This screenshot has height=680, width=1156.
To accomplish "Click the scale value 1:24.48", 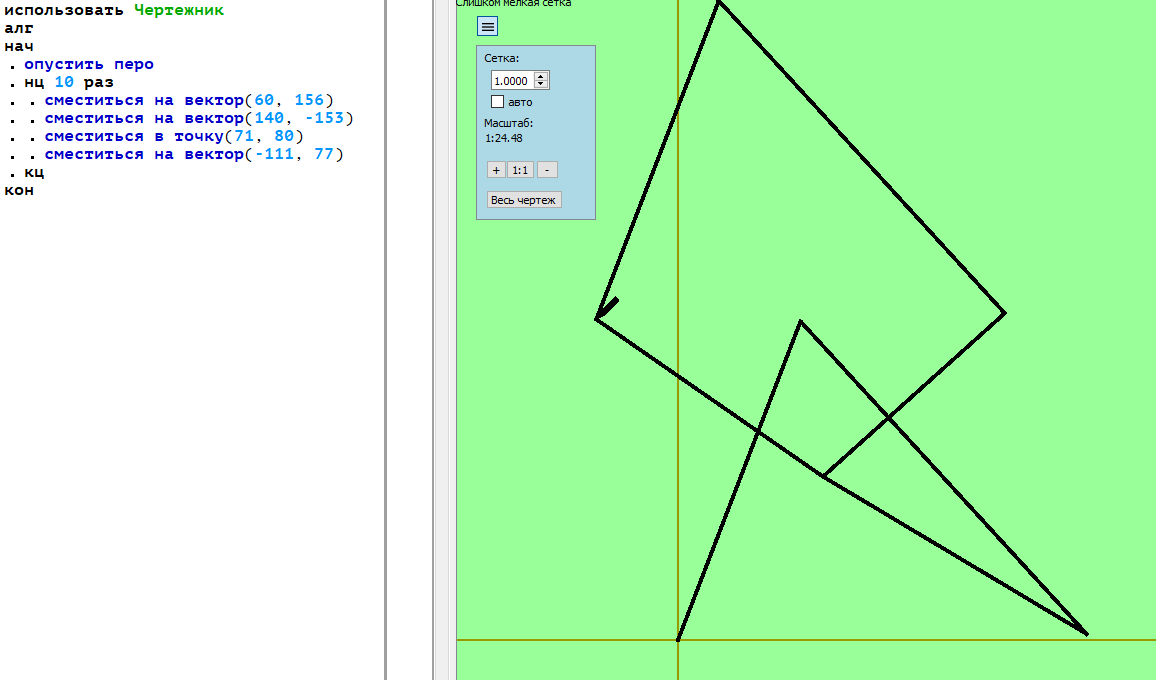I will click(x=504, y=138).
